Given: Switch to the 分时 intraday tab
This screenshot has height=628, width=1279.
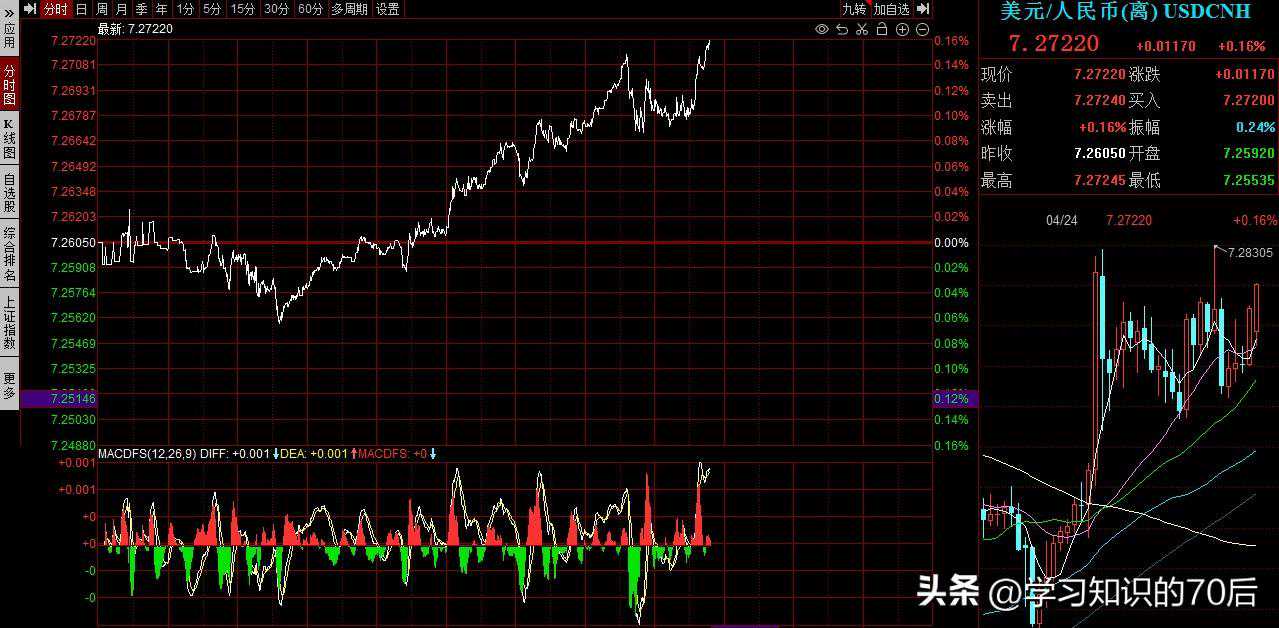Looking at the screenshot, I should [55, 9].
